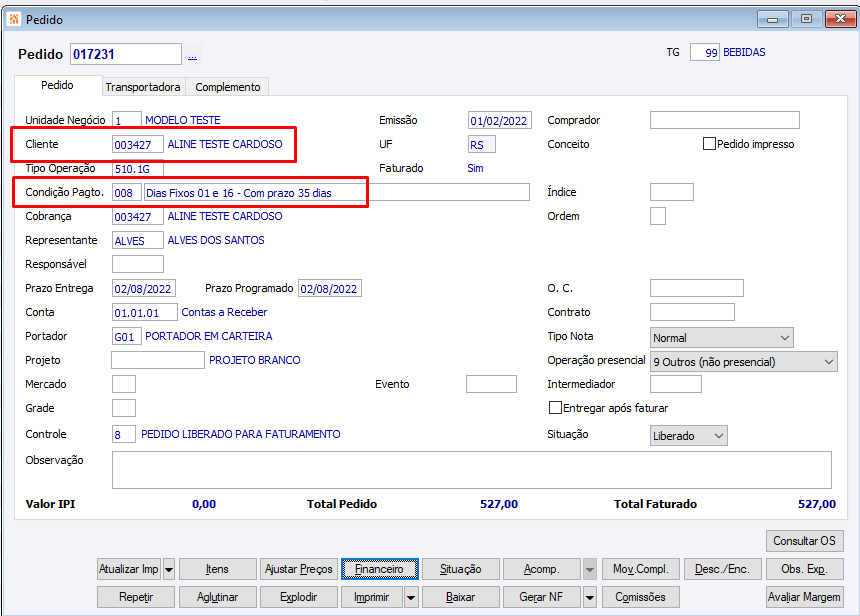This screenshot has width=860, height=616.
Task: Click the Avaliar Margem button
Action: [x=805, y=597]
